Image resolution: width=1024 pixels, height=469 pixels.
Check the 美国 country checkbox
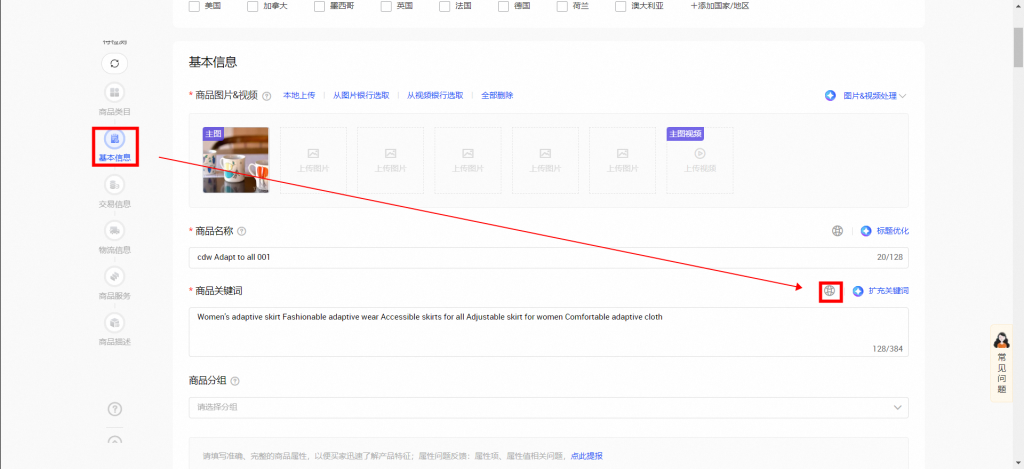(x=194, y=6)
